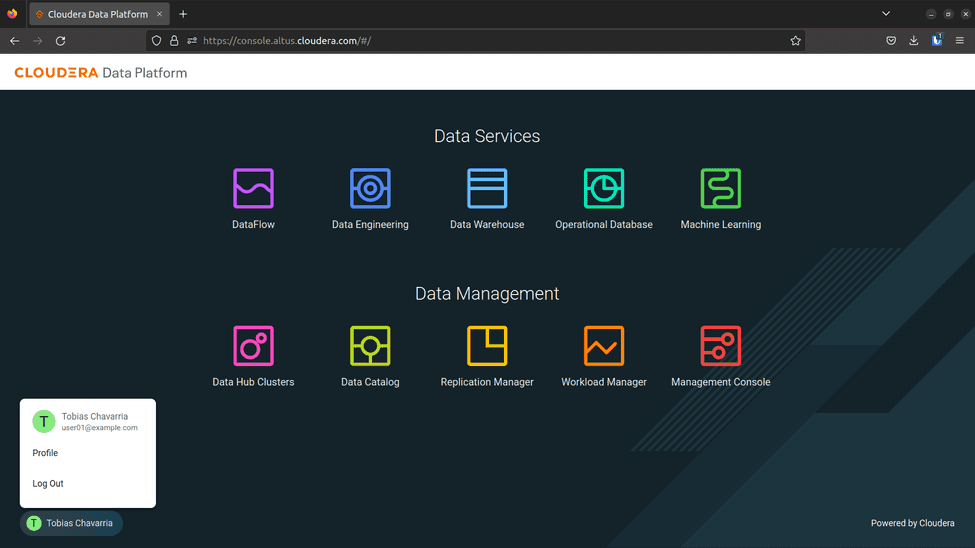This screenshot has width=975, height=548.
Task: Open the DataFlow service icon
Action: (253, 188)
